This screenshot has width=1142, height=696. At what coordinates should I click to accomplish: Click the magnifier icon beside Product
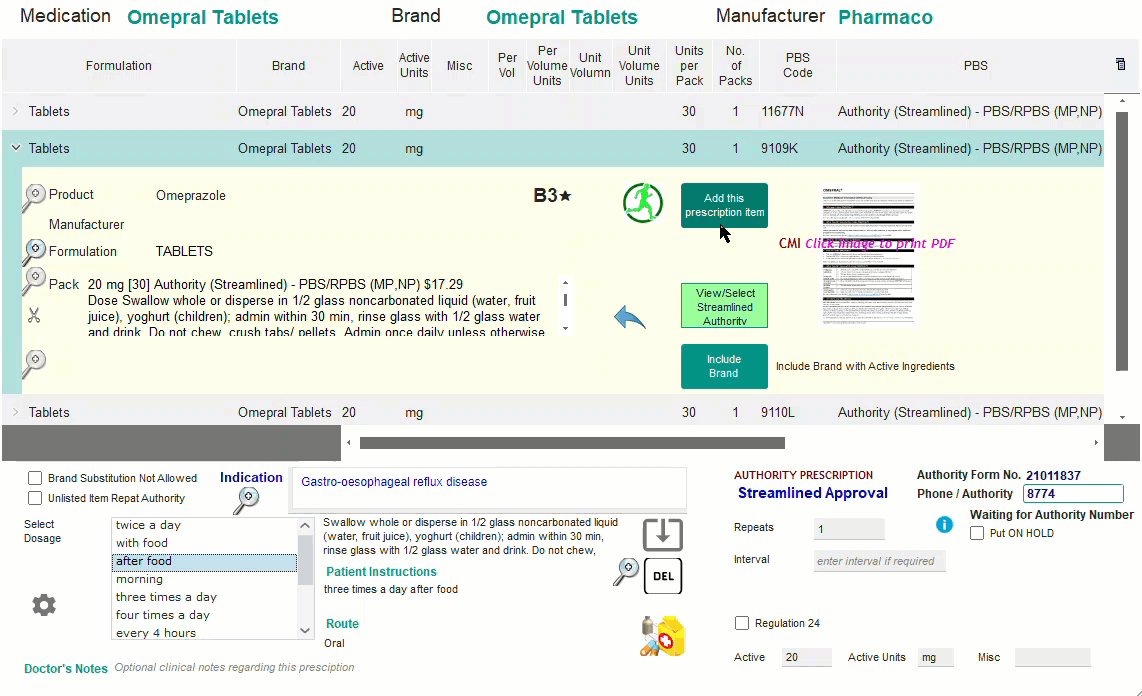(34, 197)
